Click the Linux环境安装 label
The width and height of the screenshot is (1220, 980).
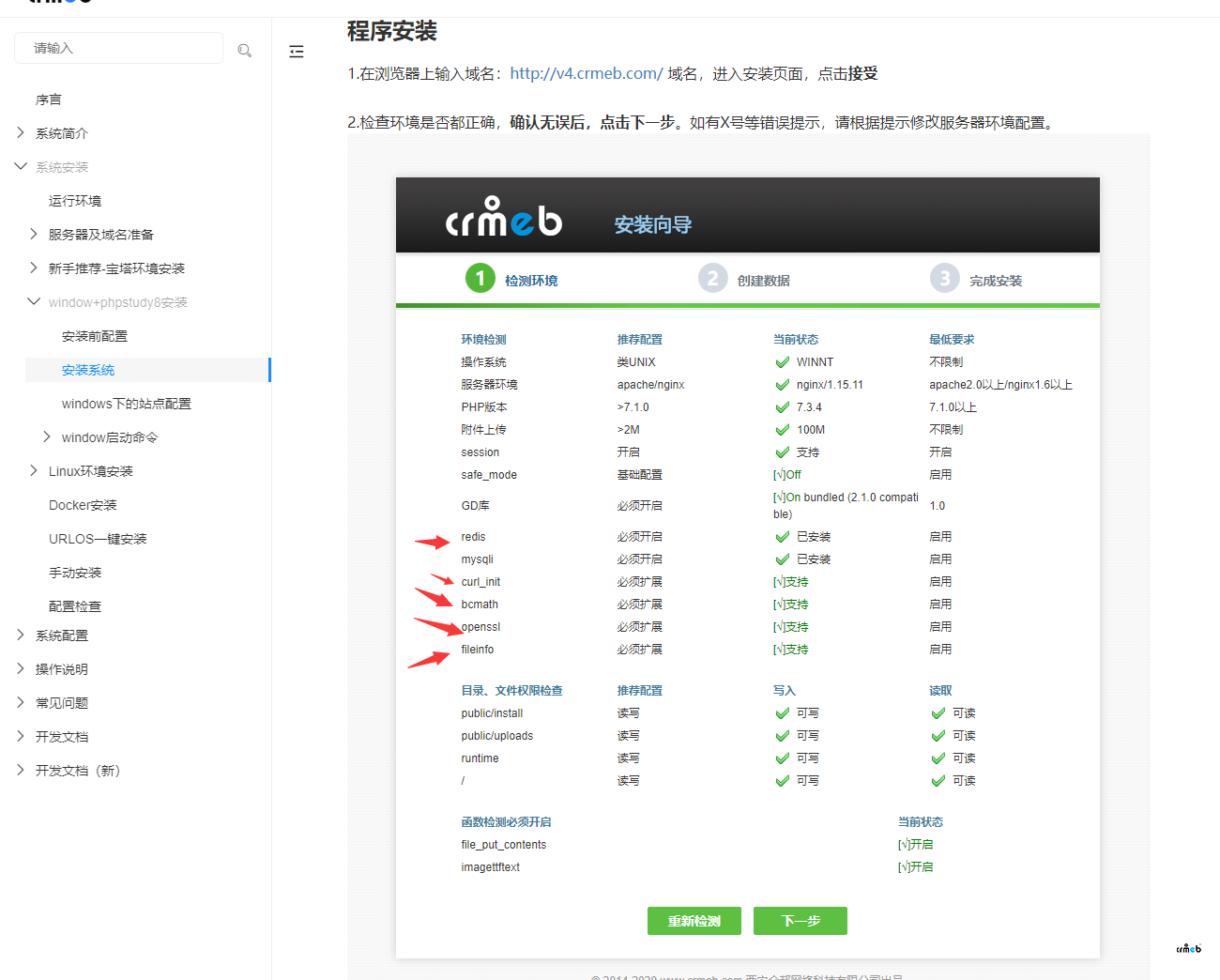click(91, 471)
